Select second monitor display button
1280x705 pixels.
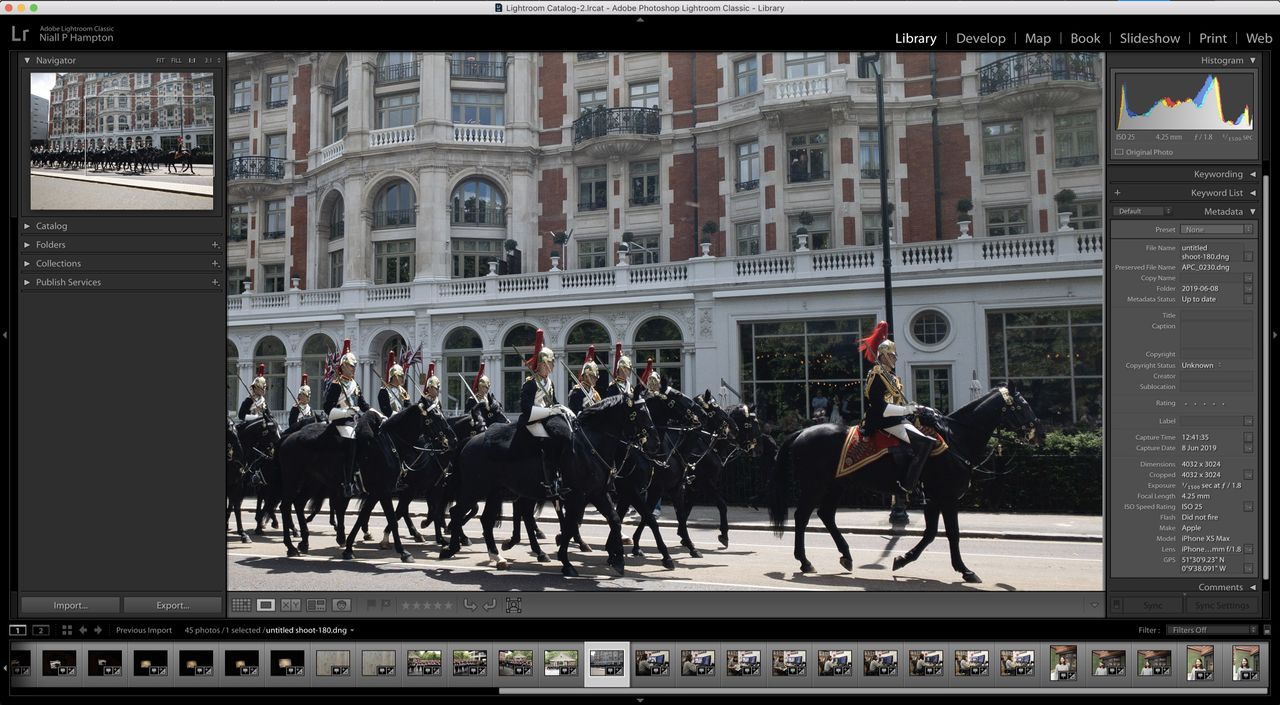(x=41, y=630)
